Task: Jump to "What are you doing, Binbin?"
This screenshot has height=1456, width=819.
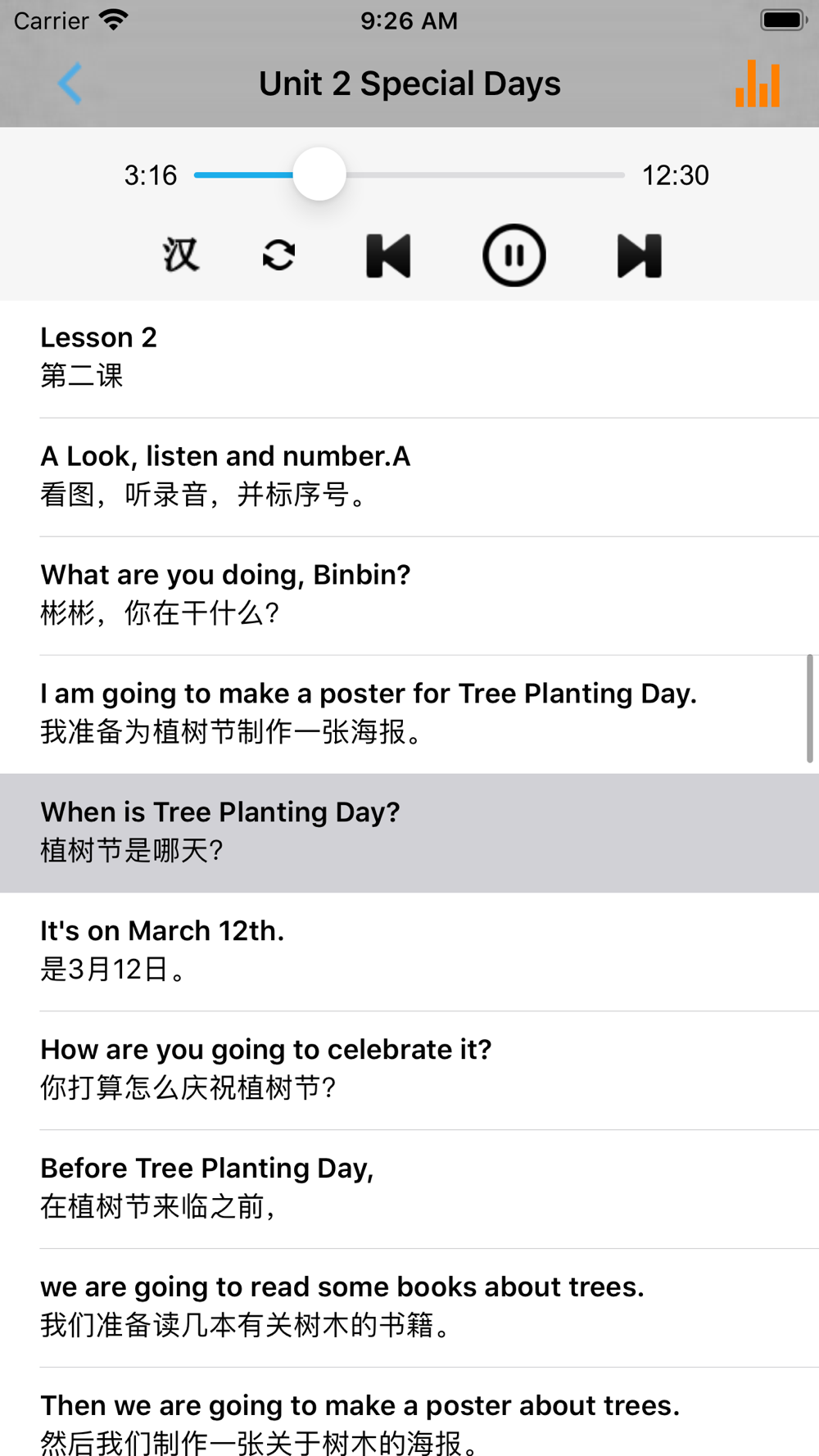Action: click(x=409, y=595)
